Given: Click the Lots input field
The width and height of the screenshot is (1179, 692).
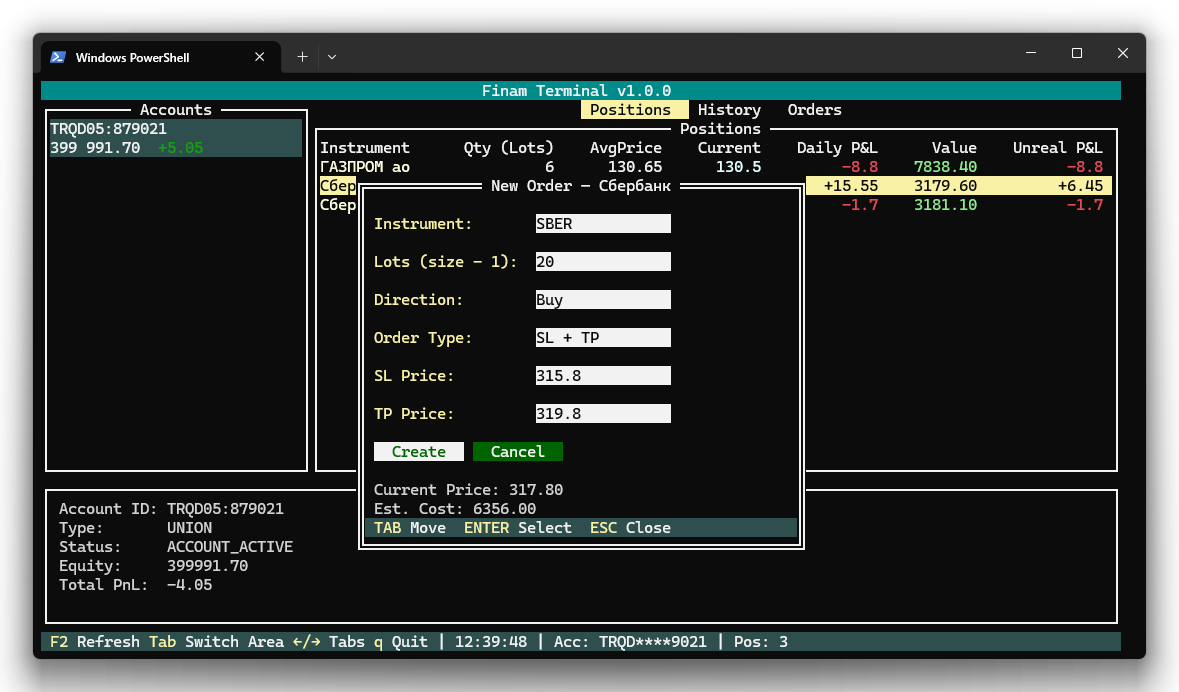Looking at the screenshot, I should (x=602, y=262).
